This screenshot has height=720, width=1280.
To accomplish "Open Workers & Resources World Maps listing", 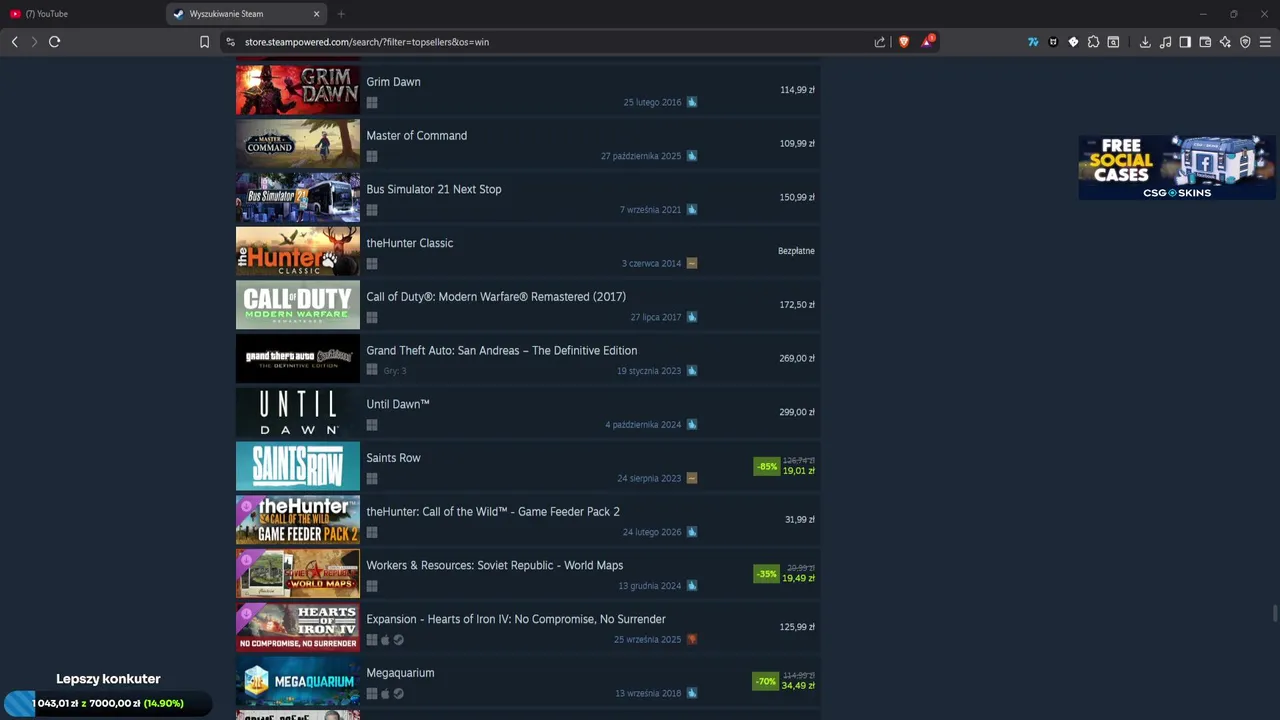I will (528, 574).
